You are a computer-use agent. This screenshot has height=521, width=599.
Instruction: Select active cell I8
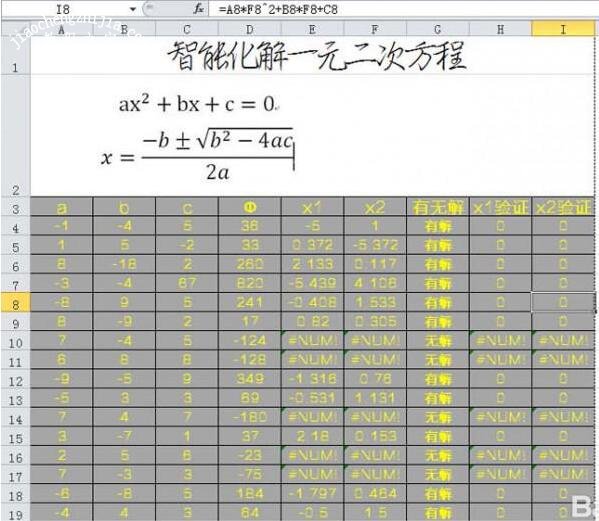[x=563, y=302]
